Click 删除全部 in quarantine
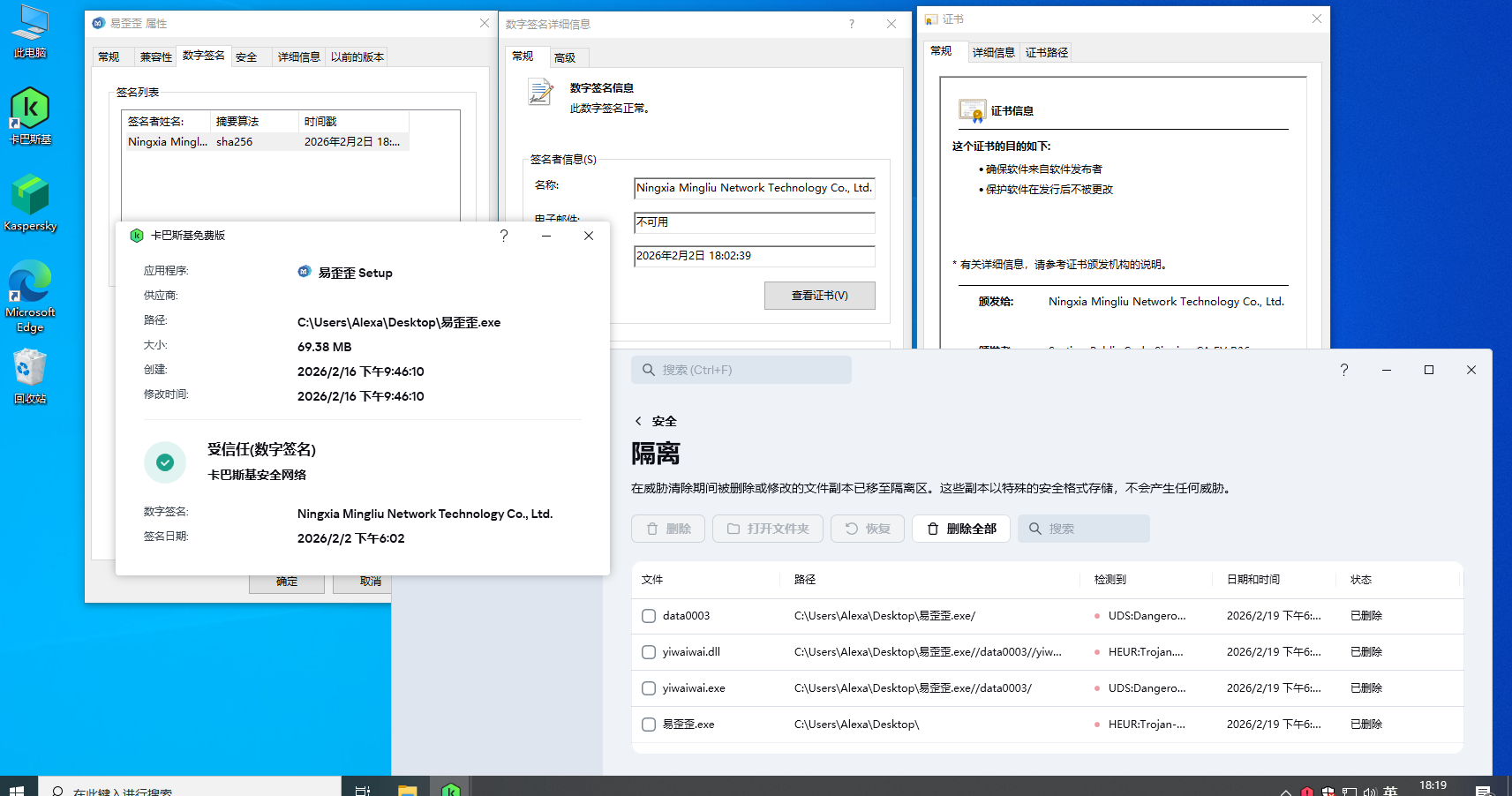The height and width of the screenshot is (796, 1512). point(961,529)
